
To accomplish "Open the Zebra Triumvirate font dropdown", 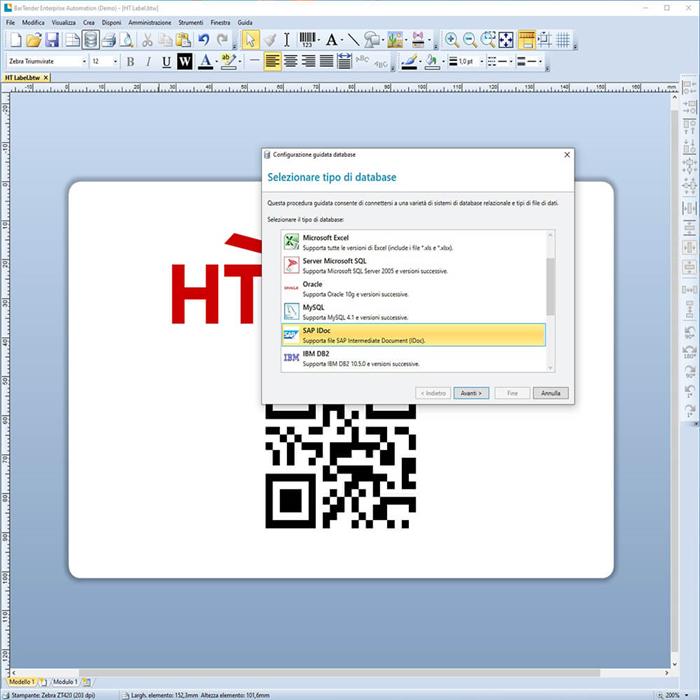I will click(84, 61).
